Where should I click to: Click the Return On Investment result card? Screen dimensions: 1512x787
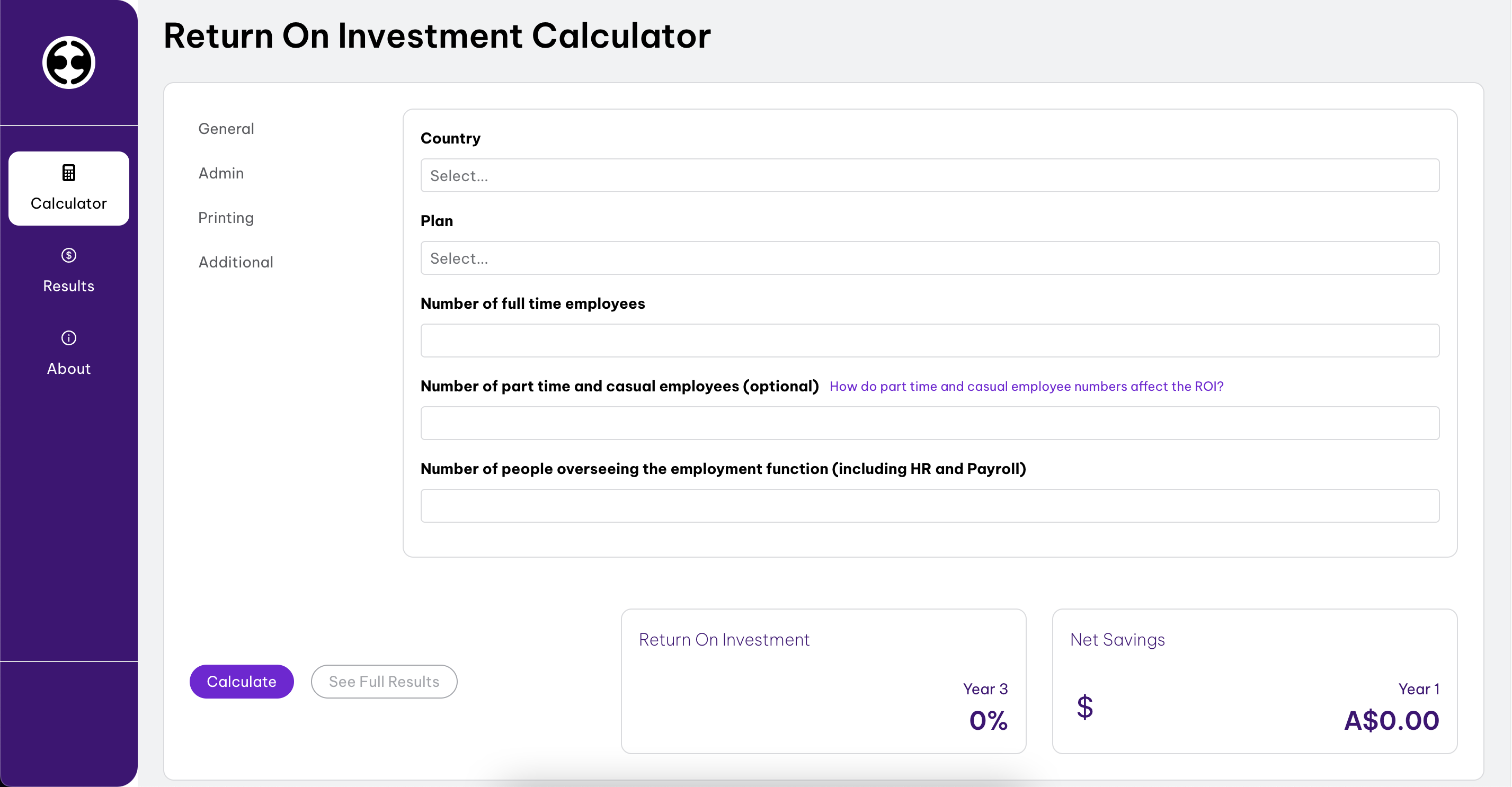(x=823, y=682)
